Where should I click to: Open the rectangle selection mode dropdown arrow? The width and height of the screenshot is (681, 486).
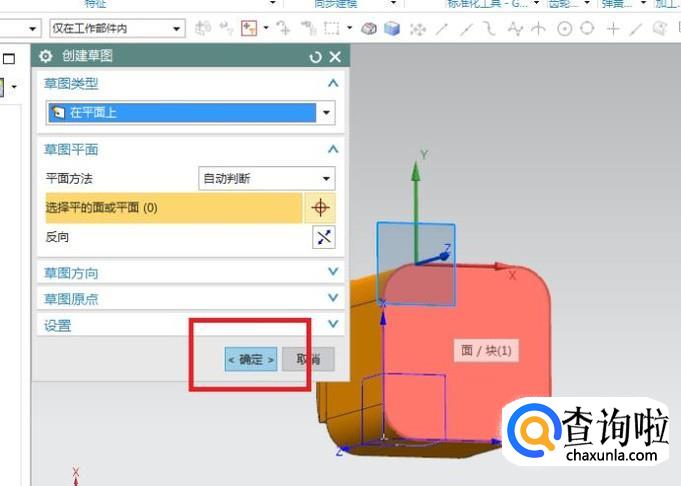[x=349, y=28]
